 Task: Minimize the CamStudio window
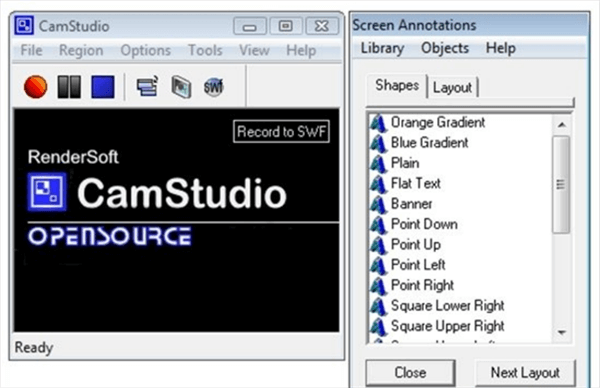pyautogui.click(x=249, y=26)
